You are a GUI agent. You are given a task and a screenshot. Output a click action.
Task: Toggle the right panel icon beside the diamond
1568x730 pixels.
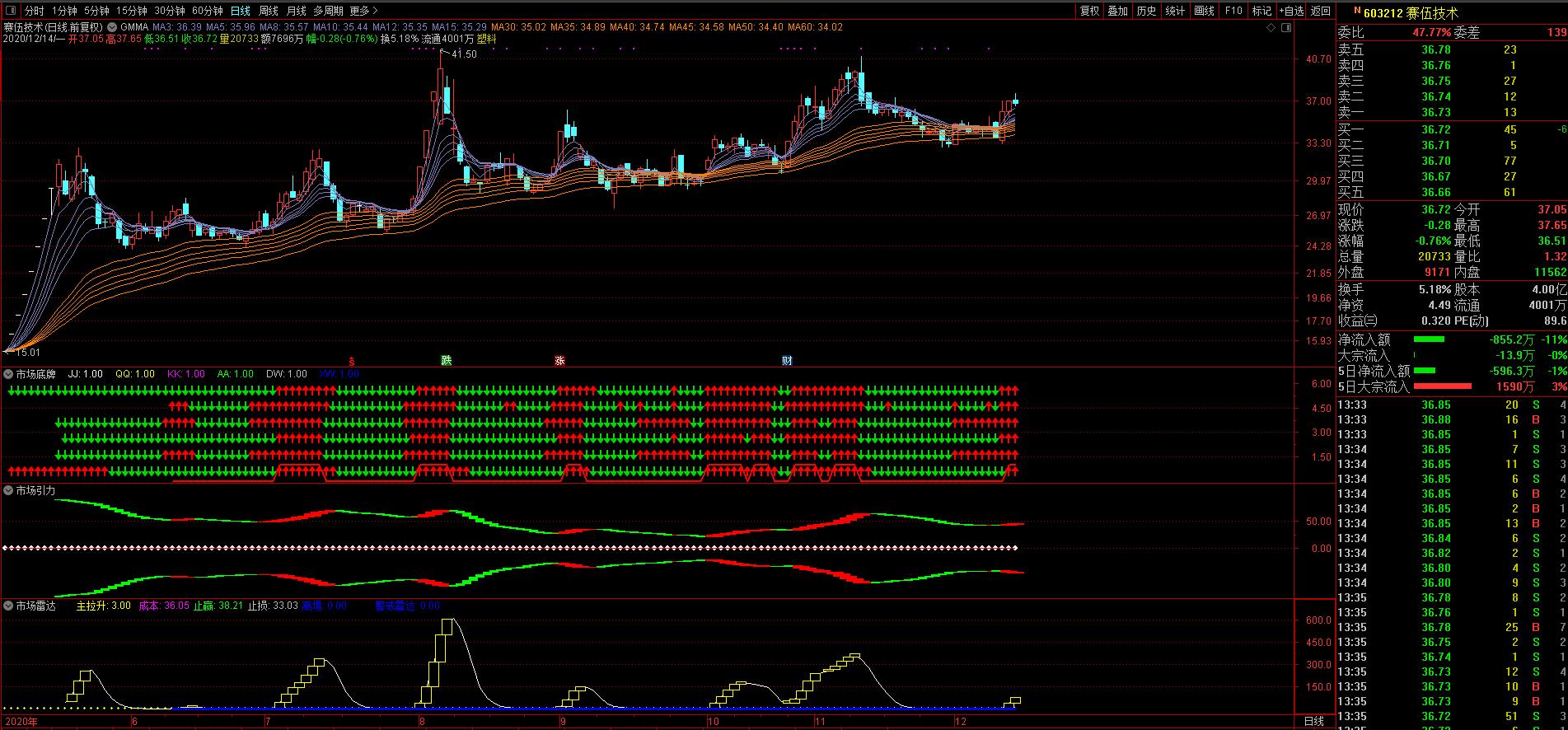coord(1286,28)
